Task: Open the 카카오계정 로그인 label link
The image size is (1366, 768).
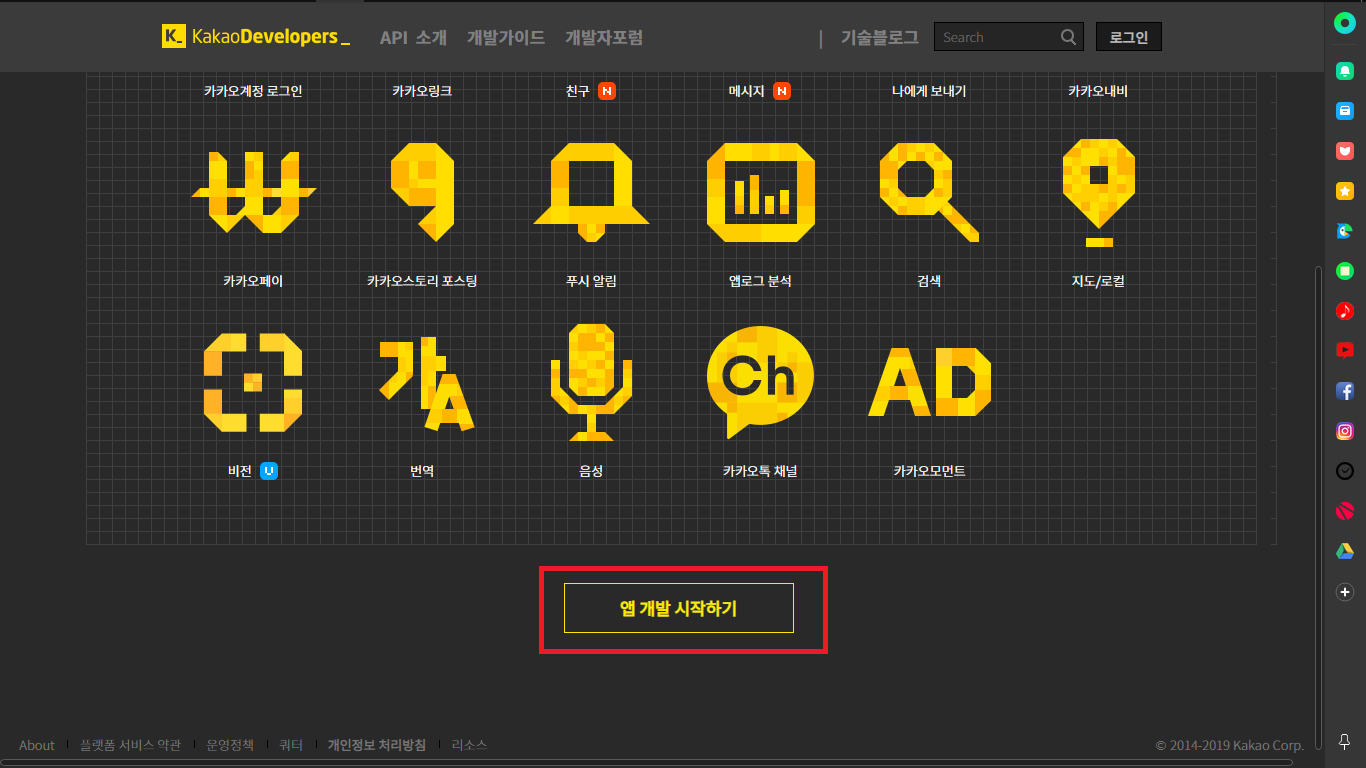Action: (x=253, y=91)
